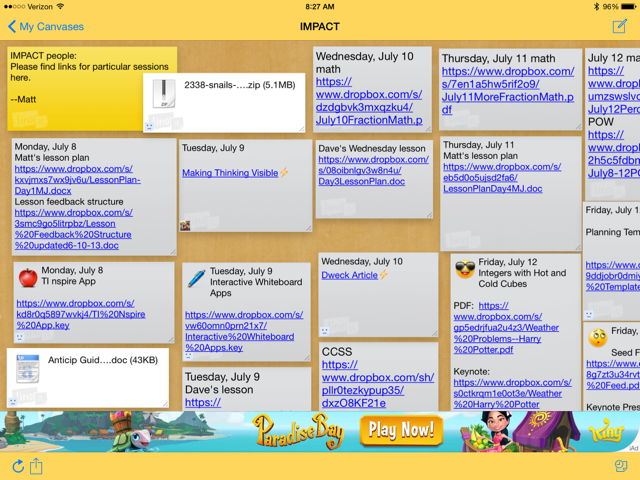
Task: Open the Dweck Article link
Action: point(350,275)
